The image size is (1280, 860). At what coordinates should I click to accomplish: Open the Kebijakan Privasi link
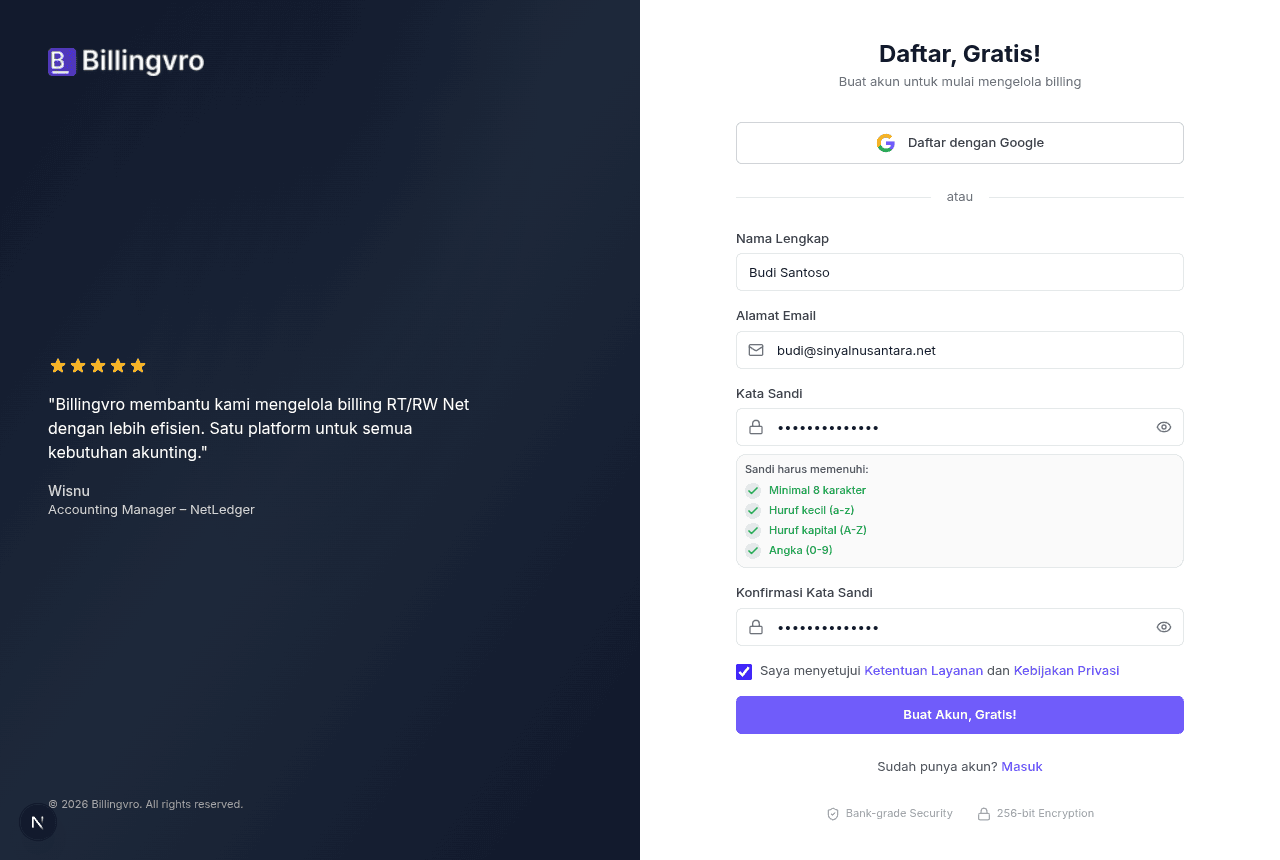click(x=1067, y=671)
